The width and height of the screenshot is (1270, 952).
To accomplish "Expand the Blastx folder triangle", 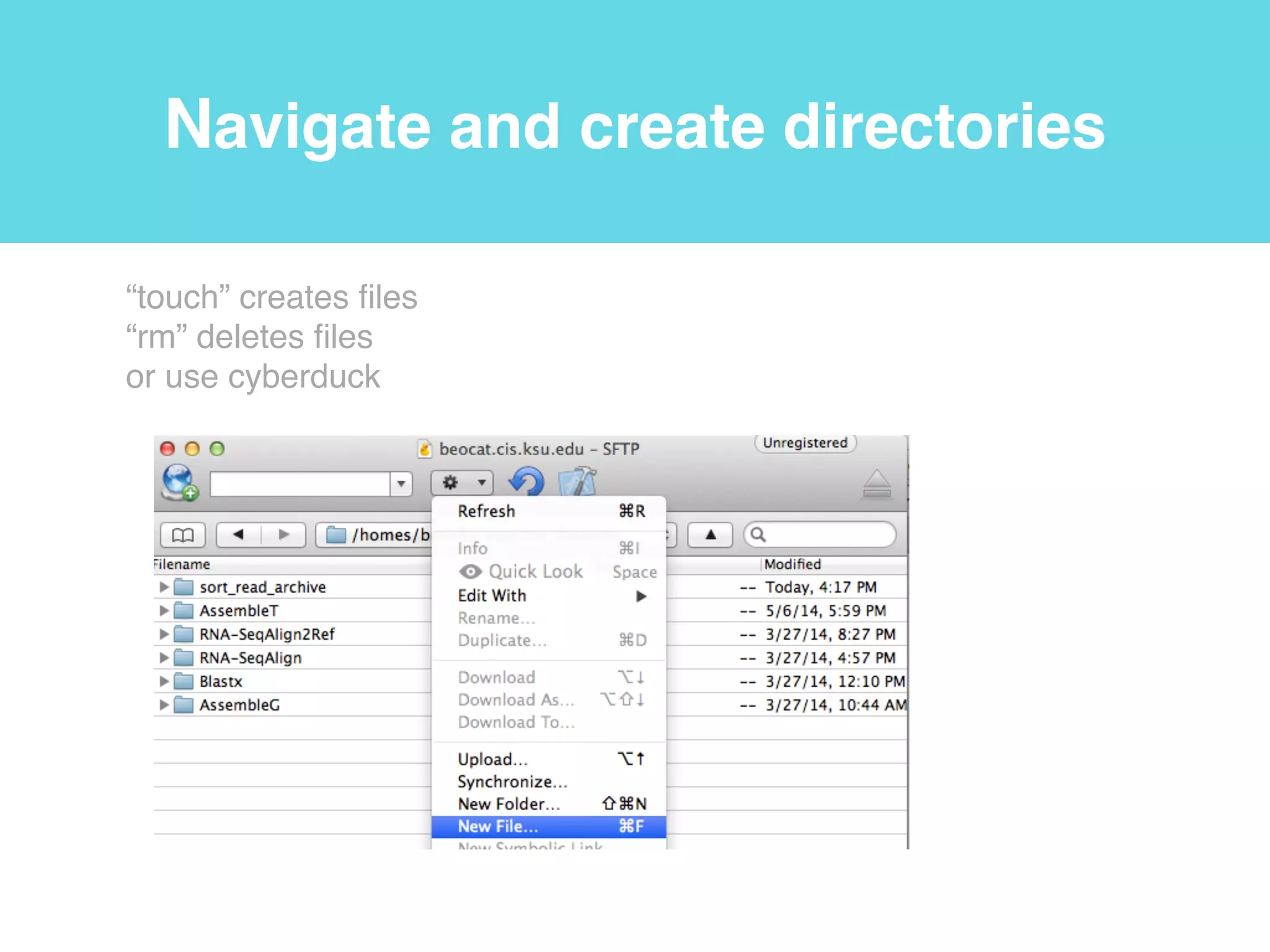I will point(164,681).
